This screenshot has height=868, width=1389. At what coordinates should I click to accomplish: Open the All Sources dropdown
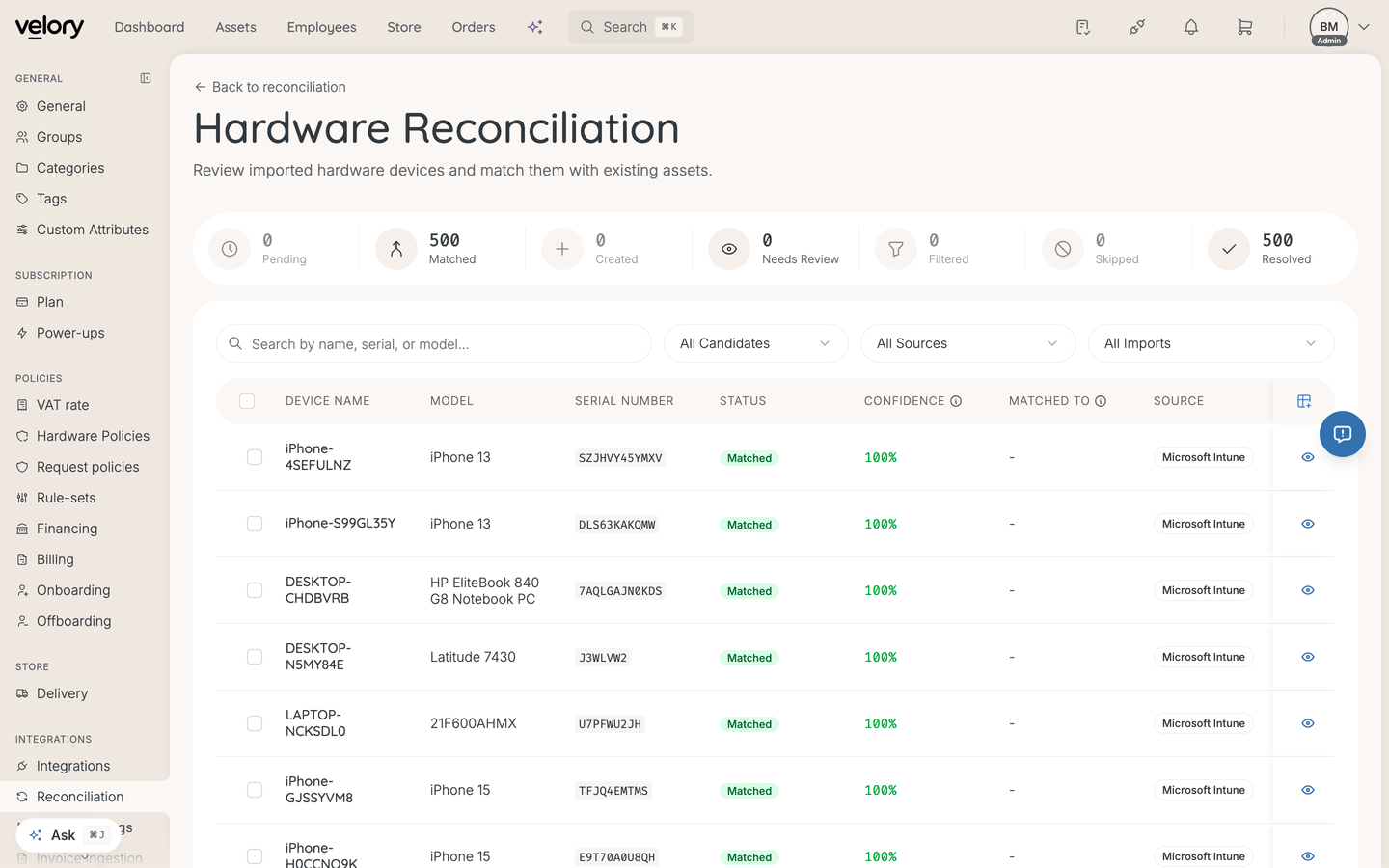click(967, 343)
